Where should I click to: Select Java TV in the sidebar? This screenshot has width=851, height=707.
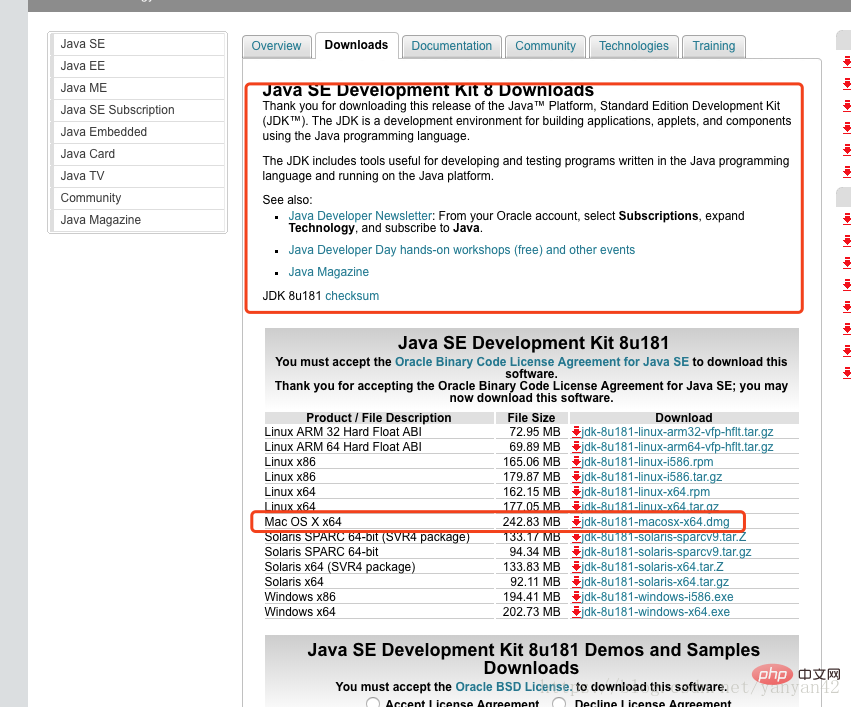click(x=138, y=176)
